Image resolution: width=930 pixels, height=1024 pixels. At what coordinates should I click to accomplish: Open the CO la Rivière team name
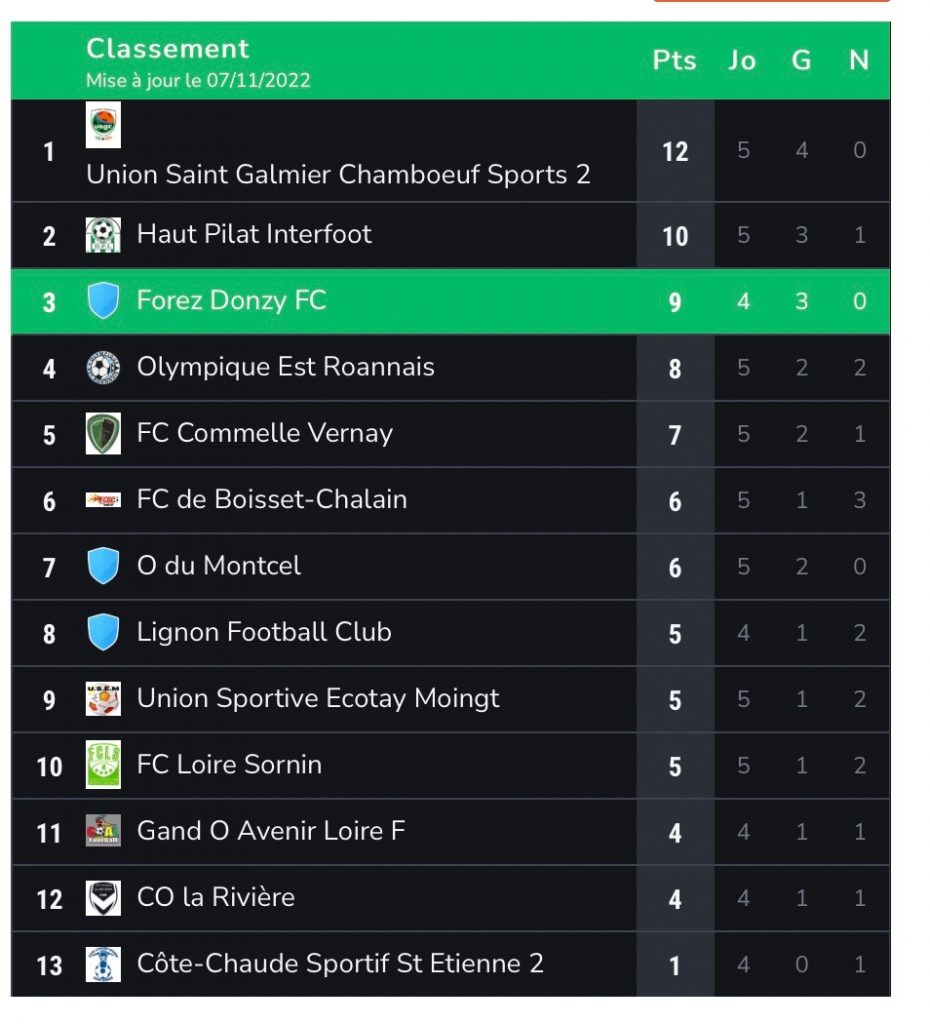coord(216,897)
